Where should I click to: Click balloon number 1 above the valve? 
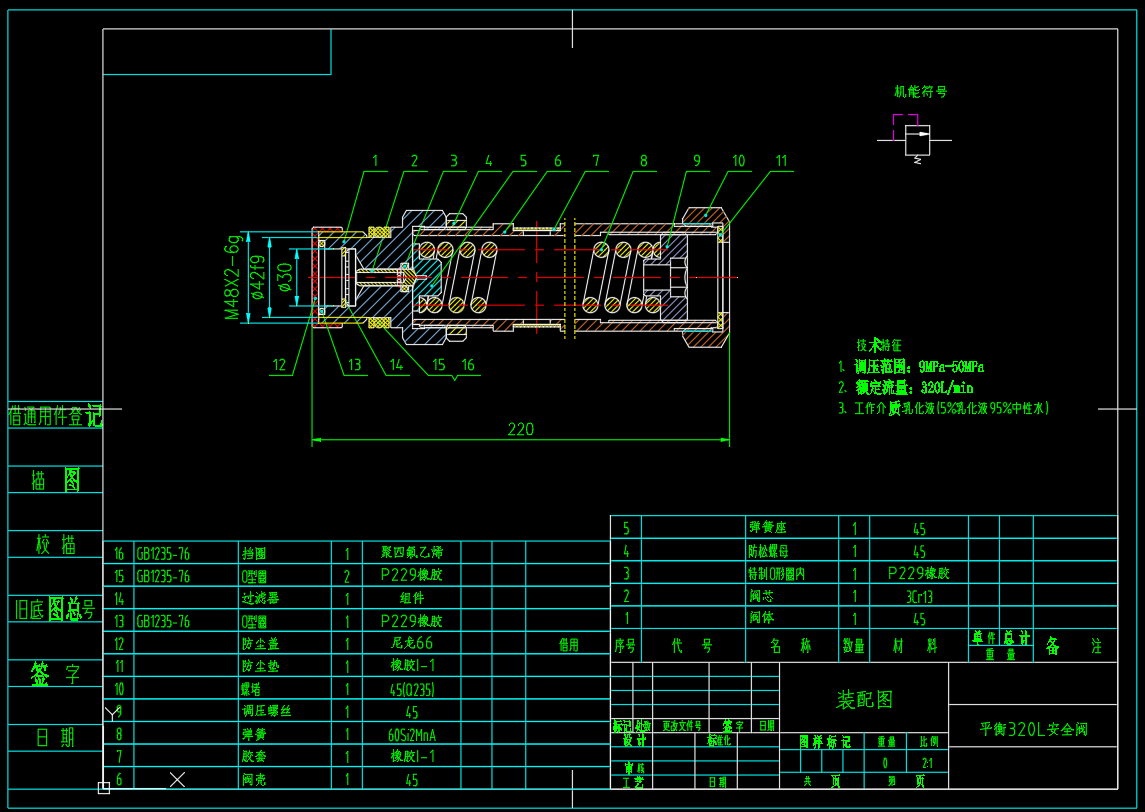click(377, 159)
